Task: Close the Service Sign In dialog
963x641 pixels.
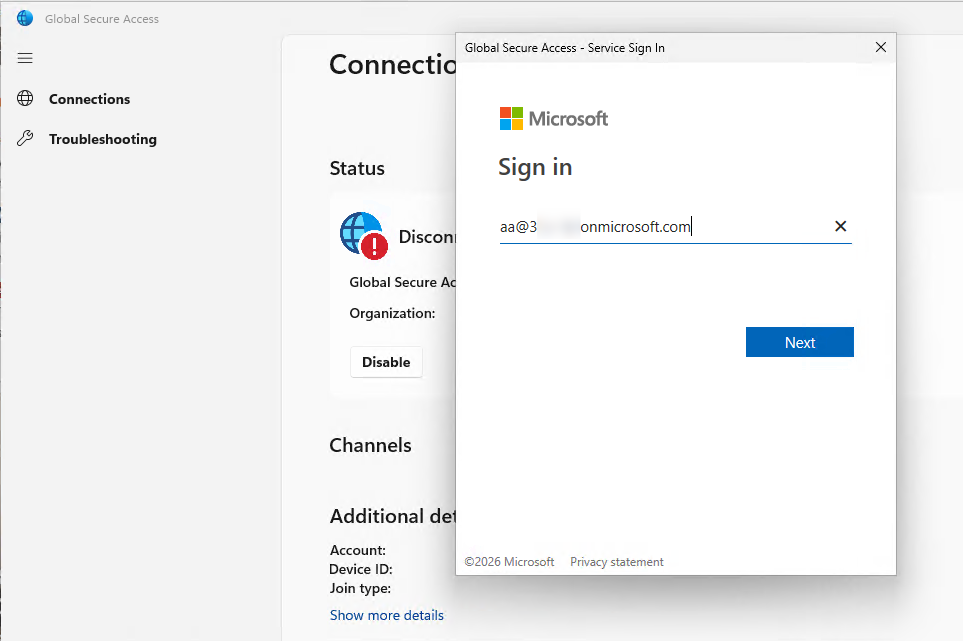Action: click(880, 47)
